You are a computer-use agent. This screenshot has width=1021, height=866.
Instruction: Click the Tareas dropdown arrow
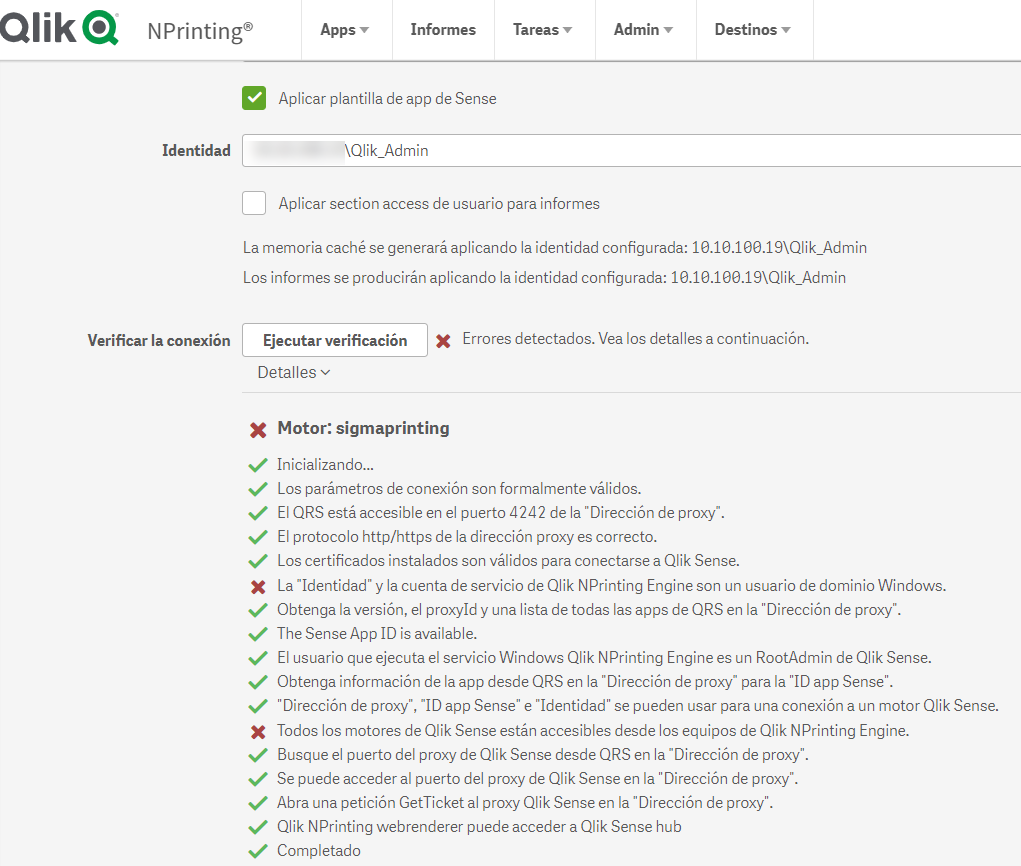click(x=568, y=31)
